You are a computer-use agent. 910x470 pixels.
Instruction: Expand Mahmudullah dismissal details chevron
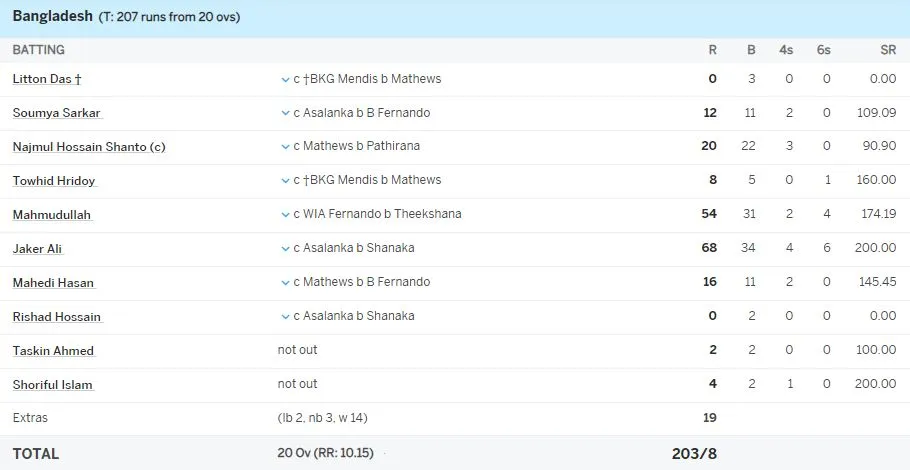tap(285, 215)
